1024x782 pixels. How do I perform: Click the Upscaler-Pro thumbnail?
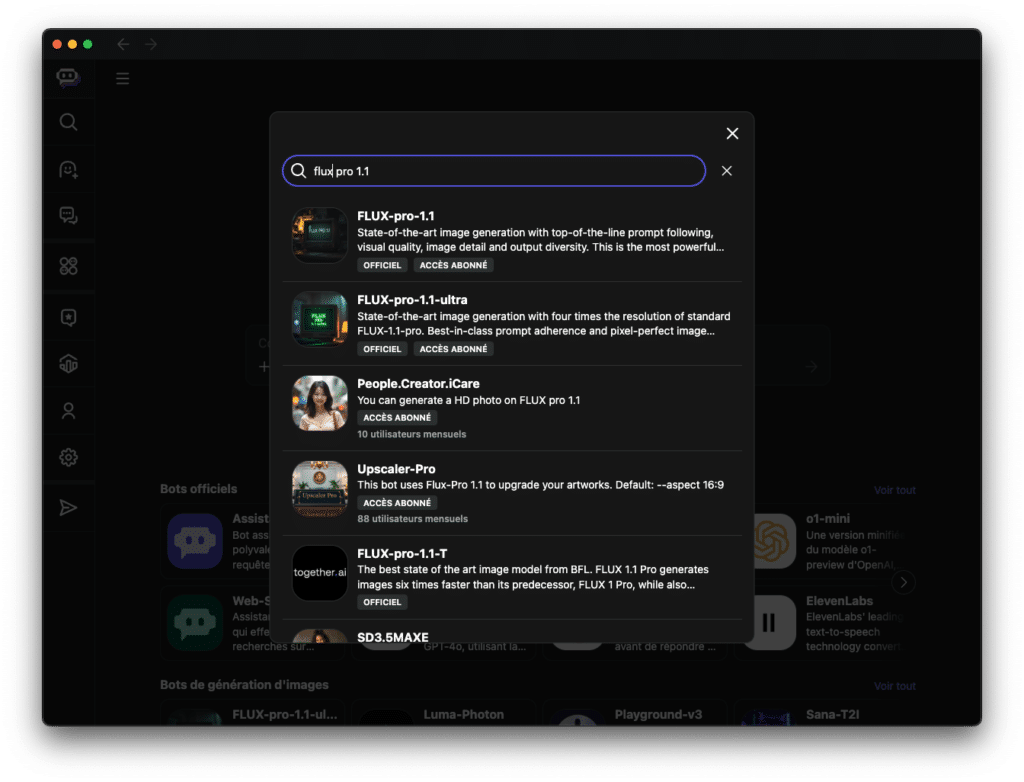pos(319,489)
